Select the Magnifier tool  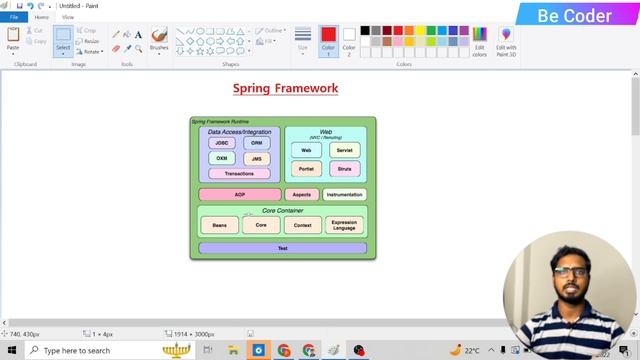coord(138,49)
